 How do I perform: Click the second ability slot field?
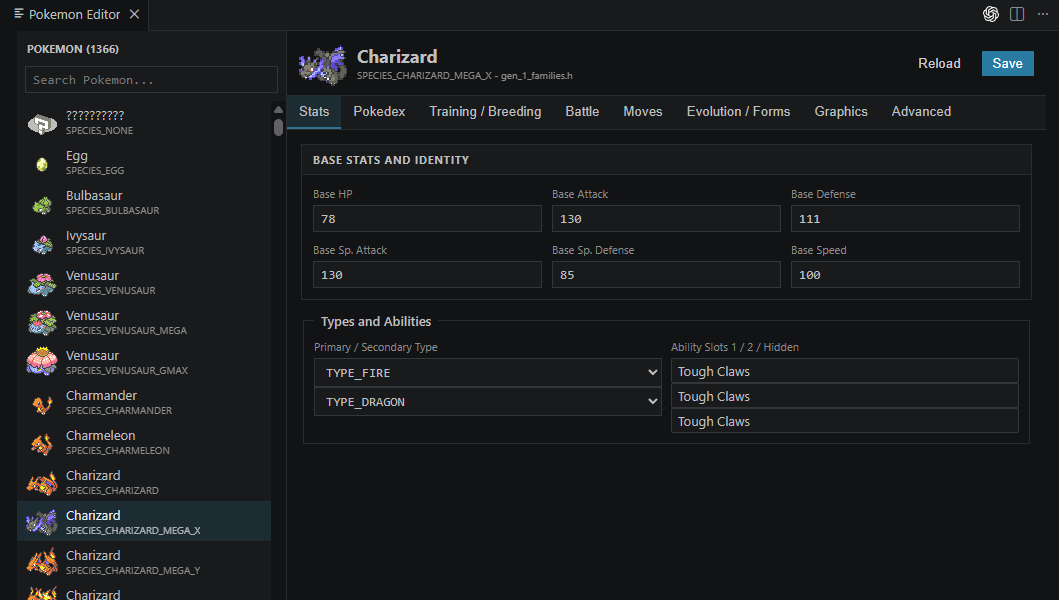point(844,396)
